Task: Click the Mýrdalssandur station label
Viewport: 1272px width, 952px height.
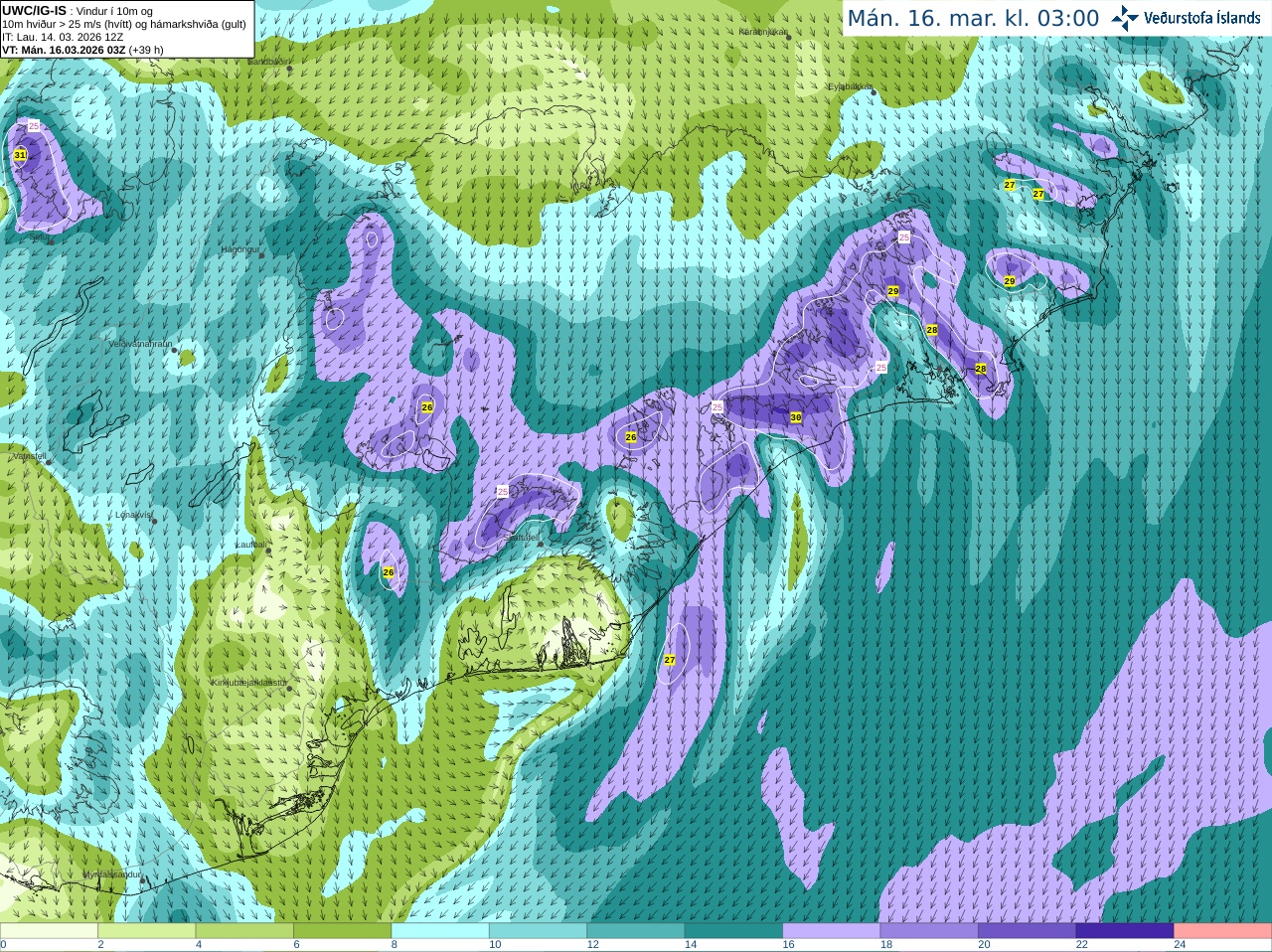Action: tap(111, 873)
